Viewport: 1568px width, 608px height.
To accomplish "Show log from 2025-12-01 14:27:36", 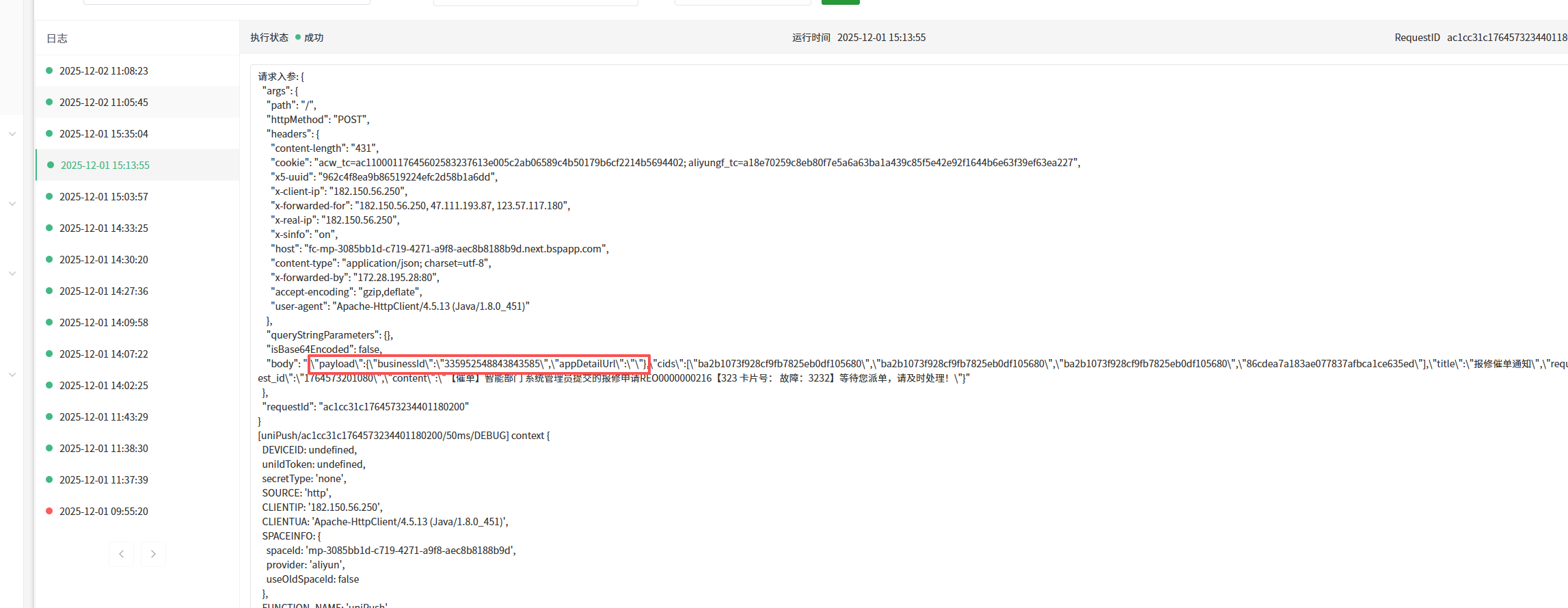I will point(103,291).
